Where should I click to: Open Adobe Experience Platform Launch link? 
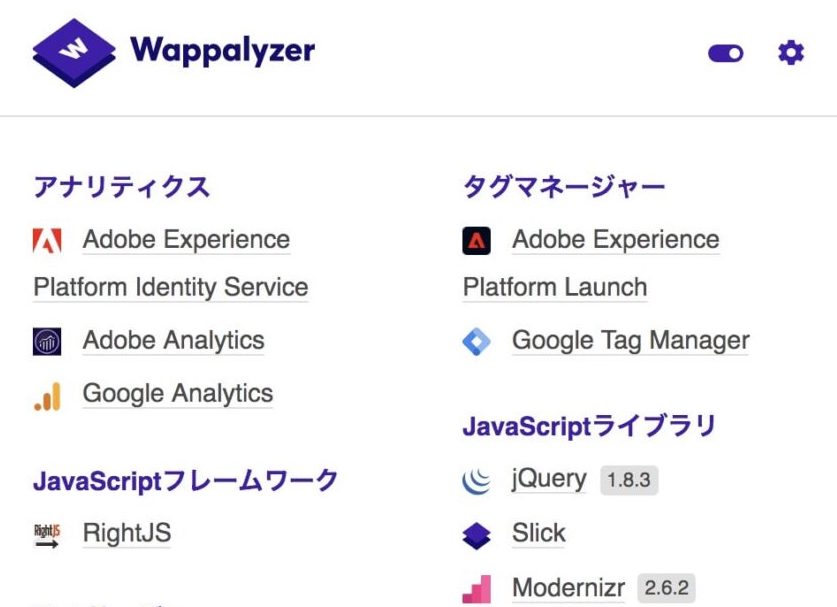point(591,263)
